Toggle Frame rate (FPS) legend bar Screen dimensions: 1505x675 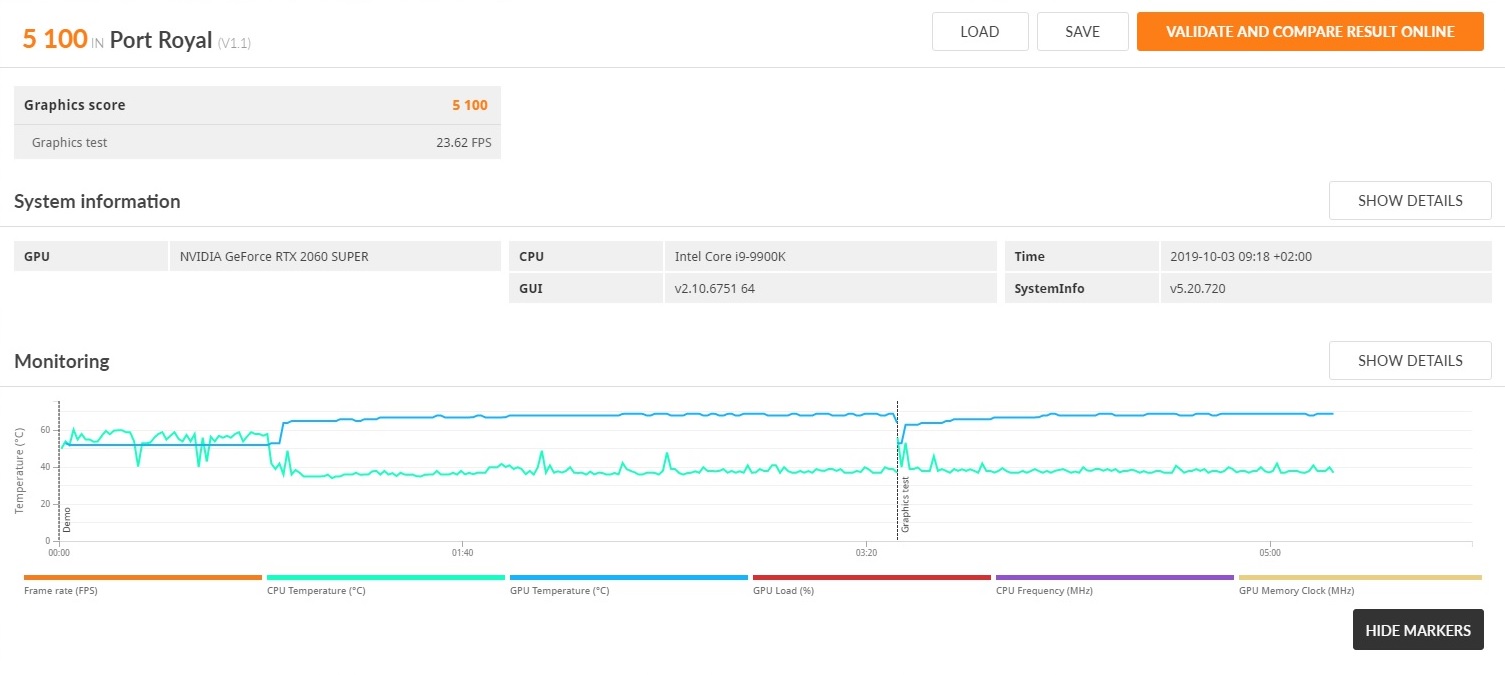[143, 577]
